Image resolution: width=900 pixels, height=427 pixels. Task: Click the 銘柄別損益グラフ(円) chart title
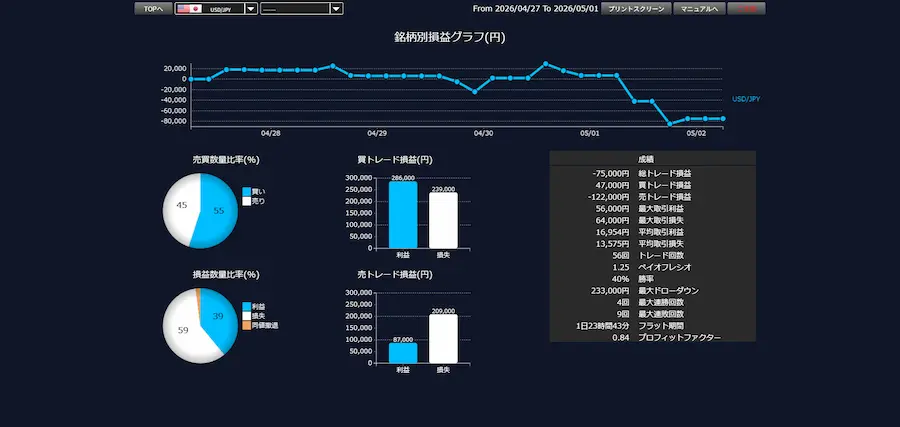pyautogui.click(x=449, y=37)
